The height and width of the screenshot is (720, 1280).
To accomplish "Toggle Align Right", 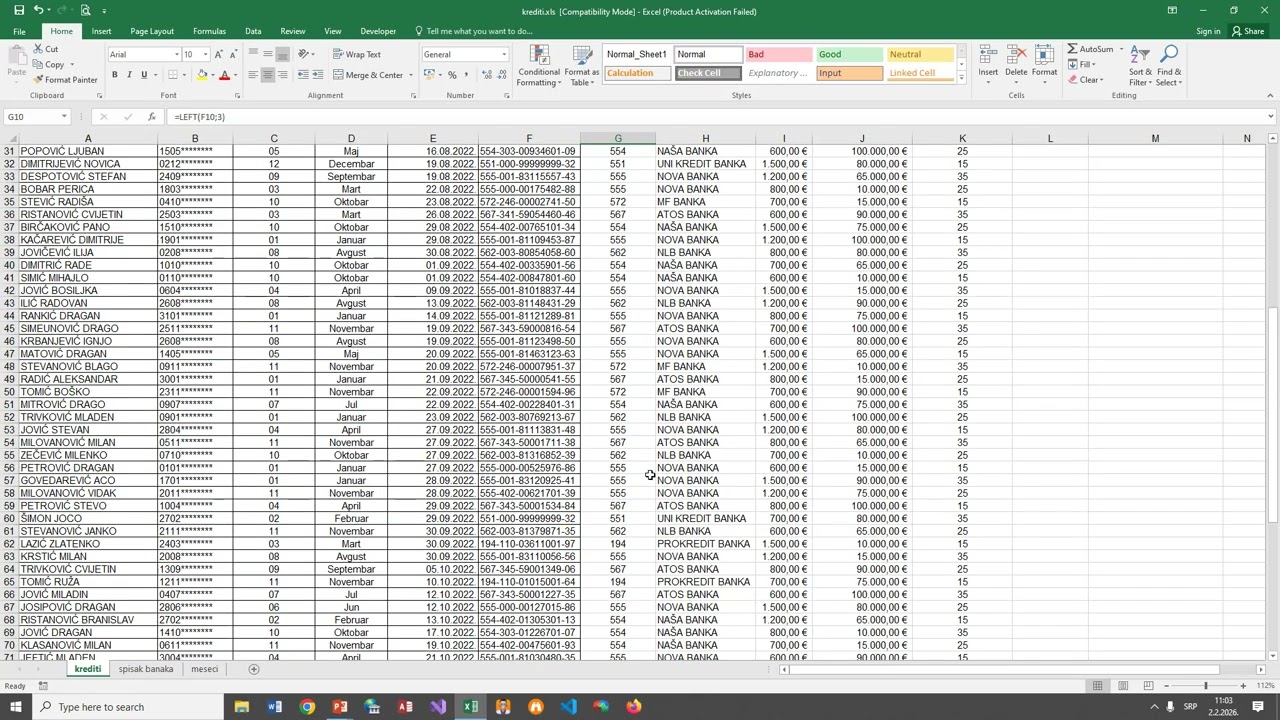I will pos(282,75).
